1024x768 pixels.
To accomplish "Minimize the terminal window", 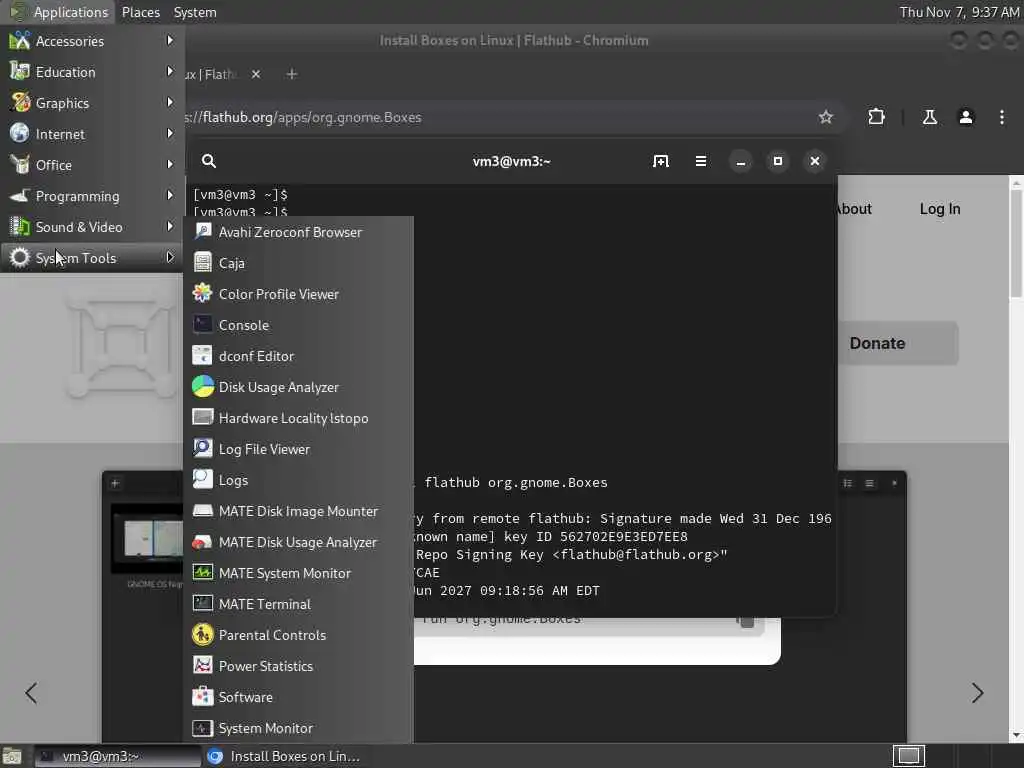I will pyautogui.click(x=741, y=161).
